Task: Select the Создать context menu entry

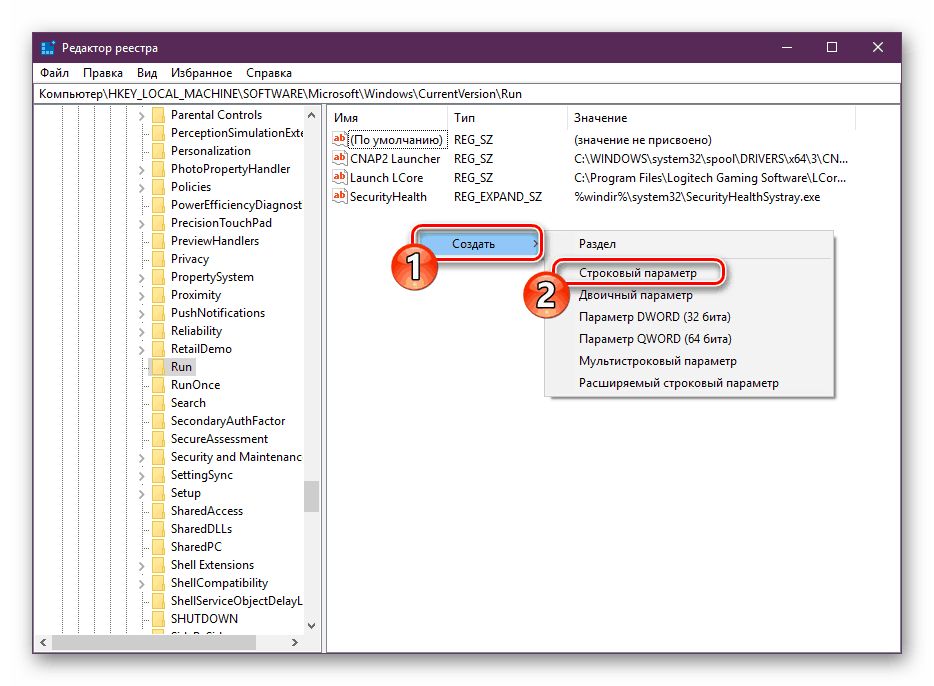Action: pyautogui.click(x=479, y=244)
